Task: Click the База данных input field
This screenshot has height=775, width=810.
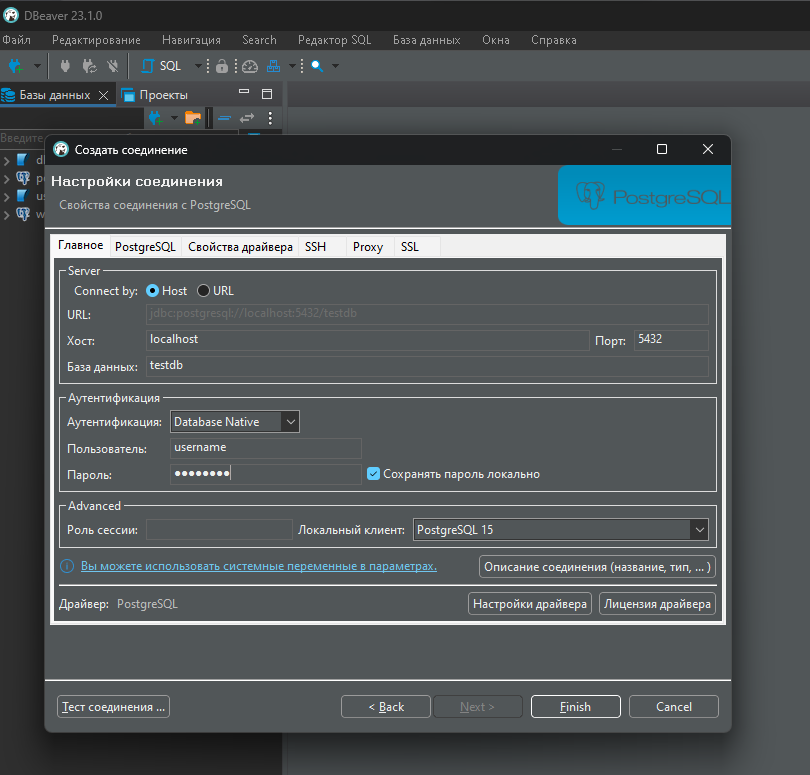Action: [x=427, y=366]
